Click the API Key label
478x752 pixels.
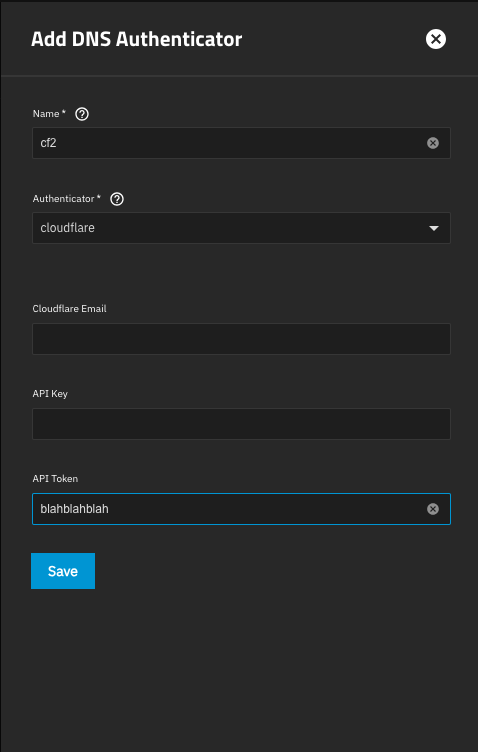tap(50, 394)
